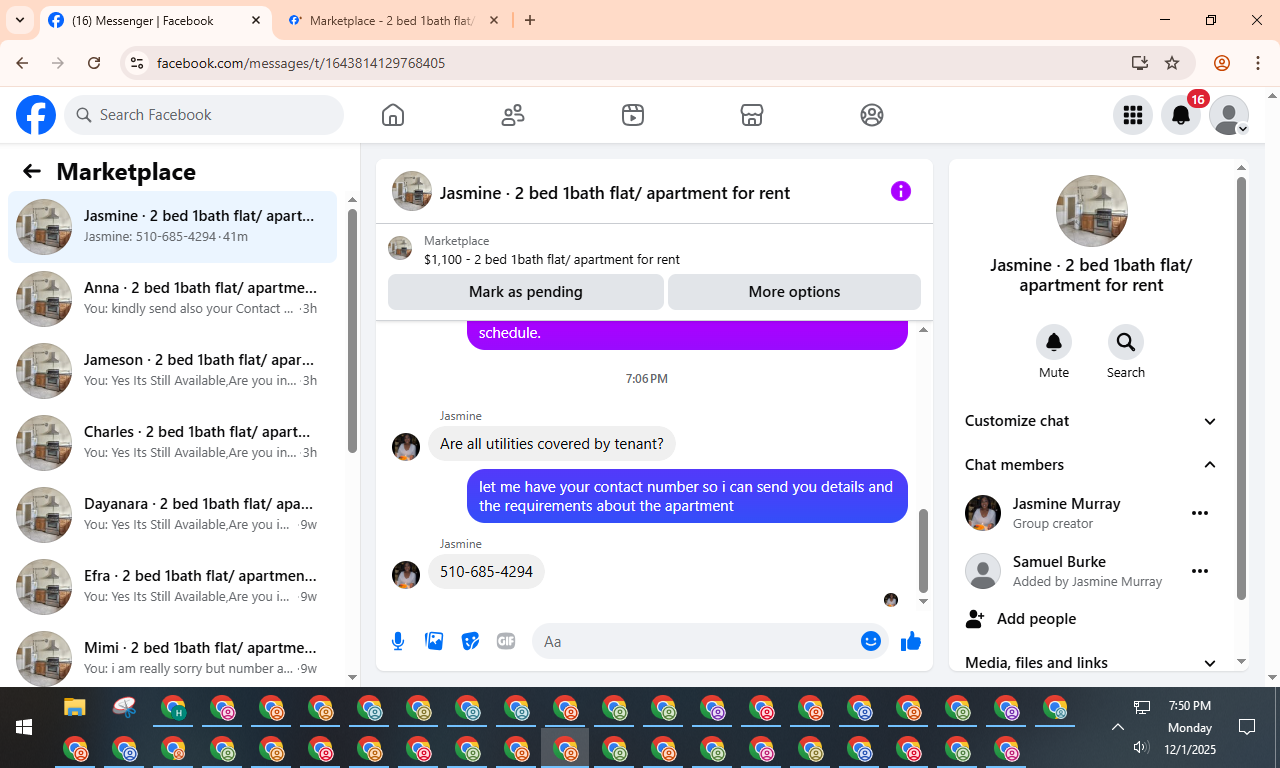Viewport: 1280px width, 768px height.
Task: Click the browser address bar URL
Action: (x=301, y=63)
